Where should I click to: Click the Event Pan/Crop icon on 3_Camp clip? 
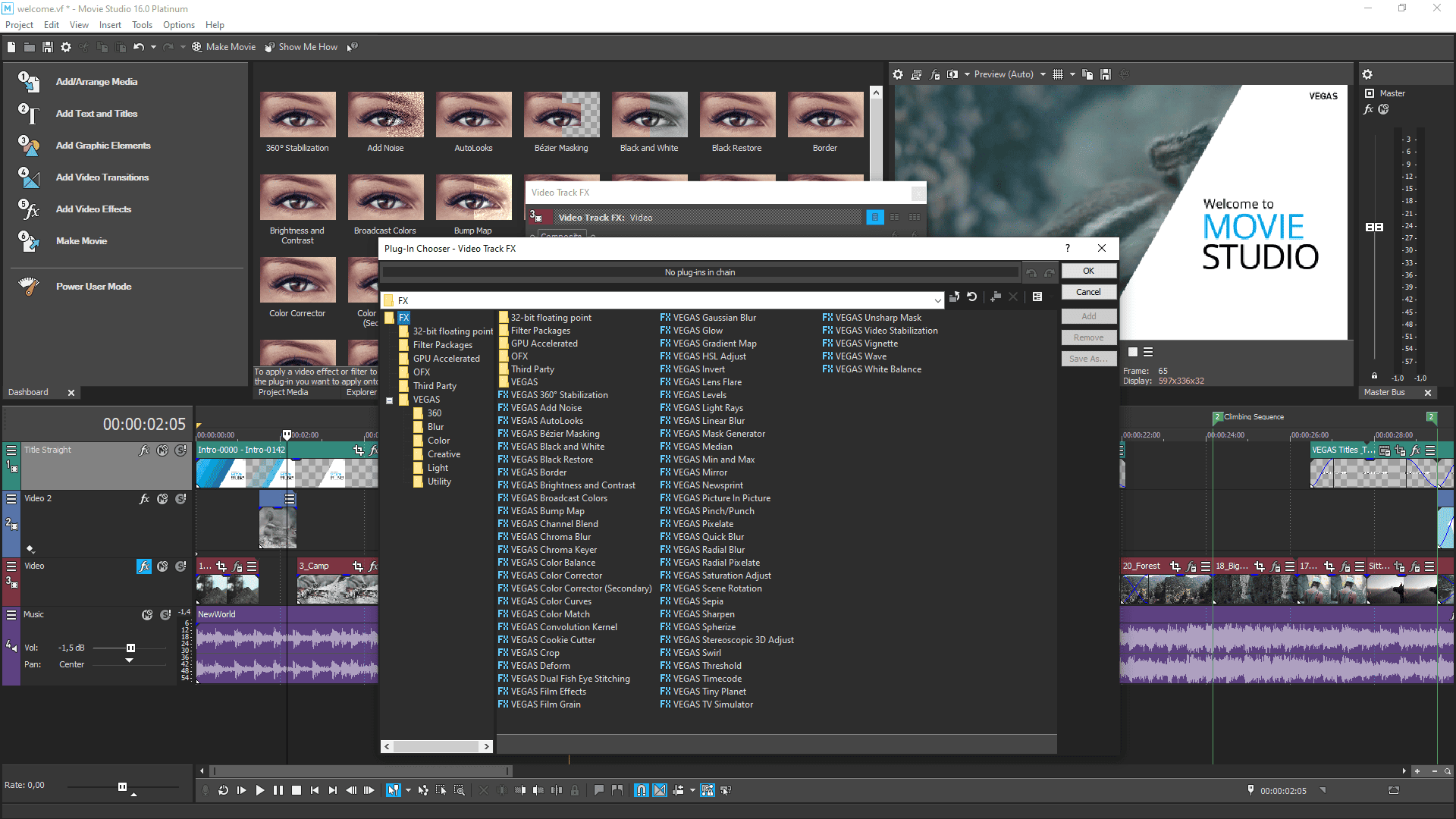pos(358,566)
